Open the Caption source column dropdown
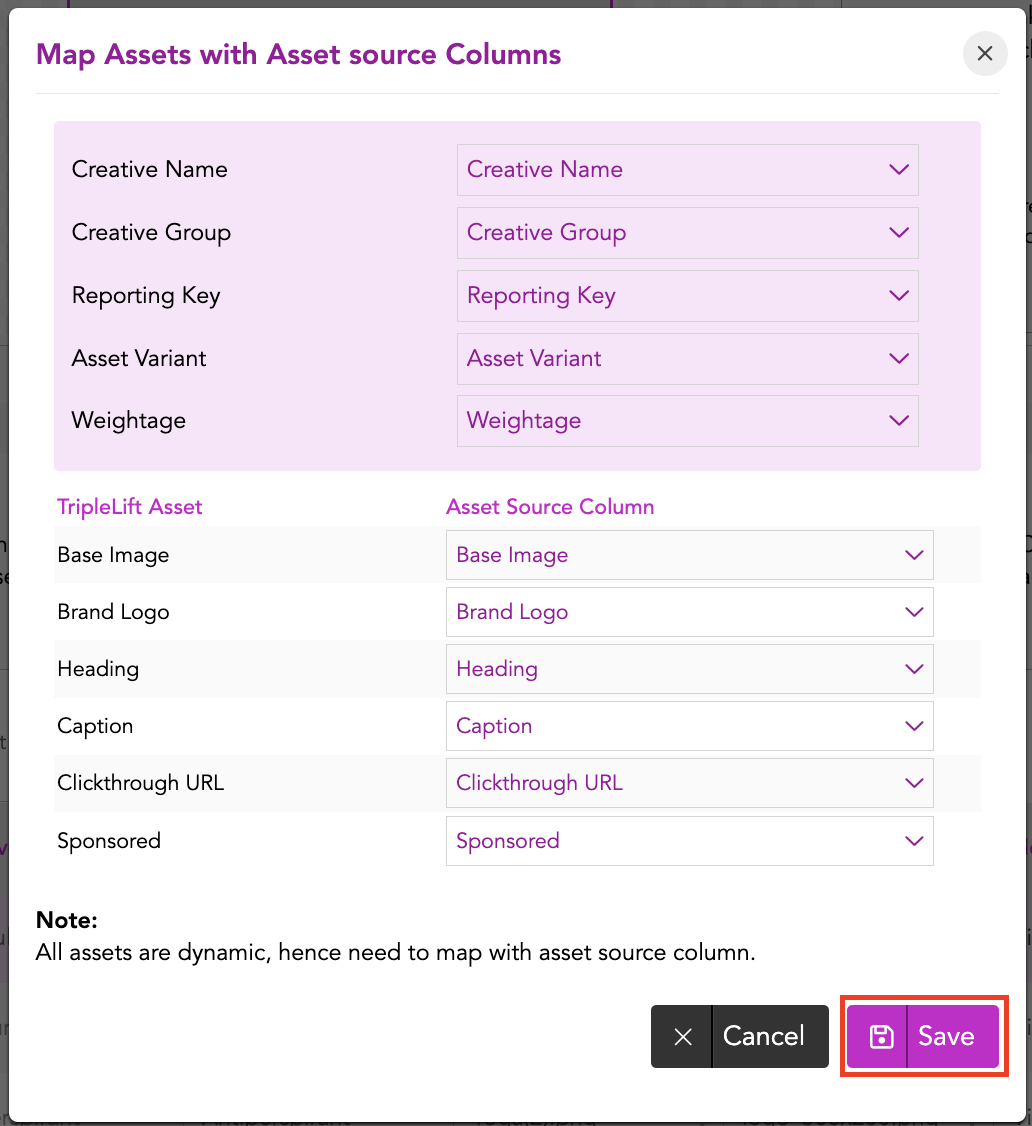This screenshot has width=1032, height=1126. coord(689,726)
